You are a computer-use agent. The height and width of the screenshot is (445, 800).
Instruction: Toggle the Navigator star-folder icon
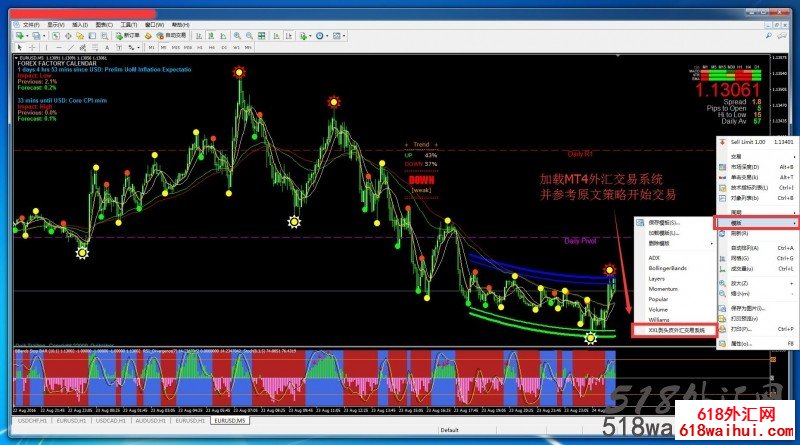coord(80,36)
